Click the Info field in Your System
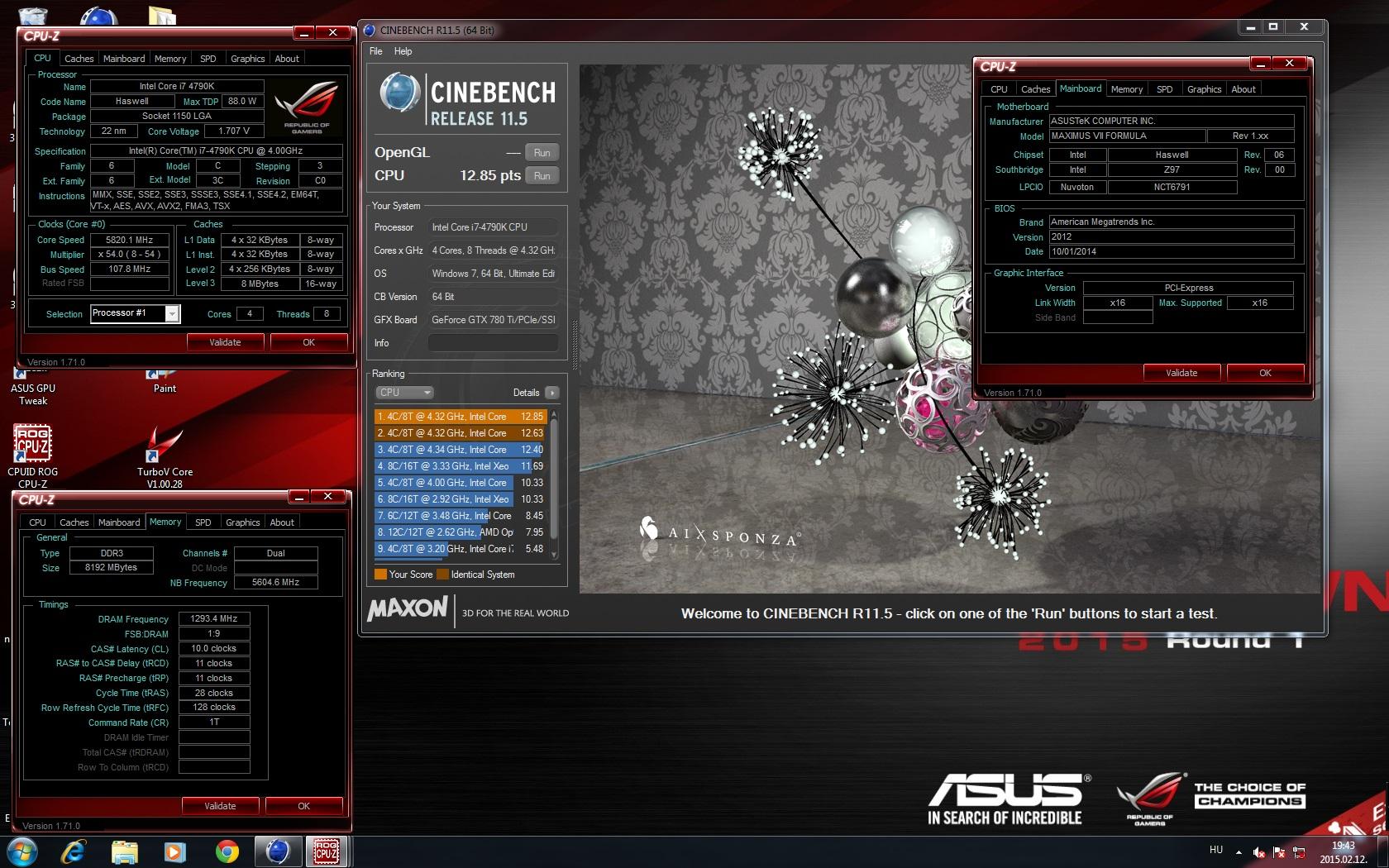Image resolution: width=1389 pixels, height=868 pixels. [x=493, y=343]
